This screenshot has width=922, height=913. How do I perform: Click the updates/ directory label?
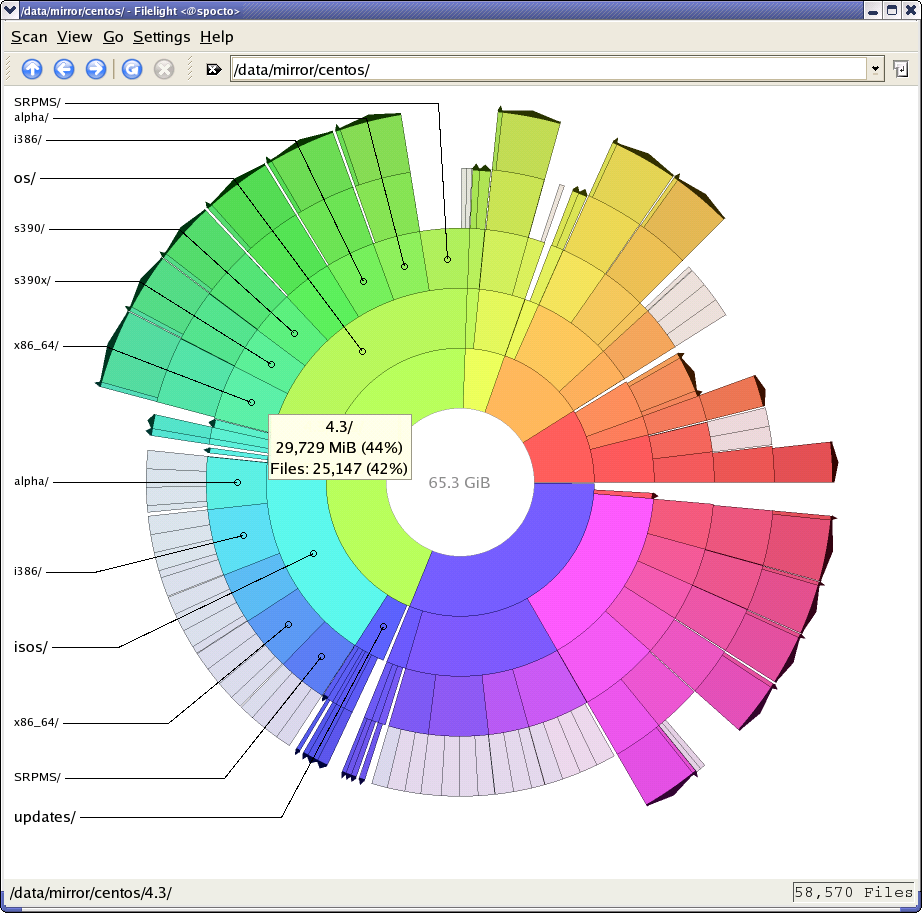(x=45, y=817)
